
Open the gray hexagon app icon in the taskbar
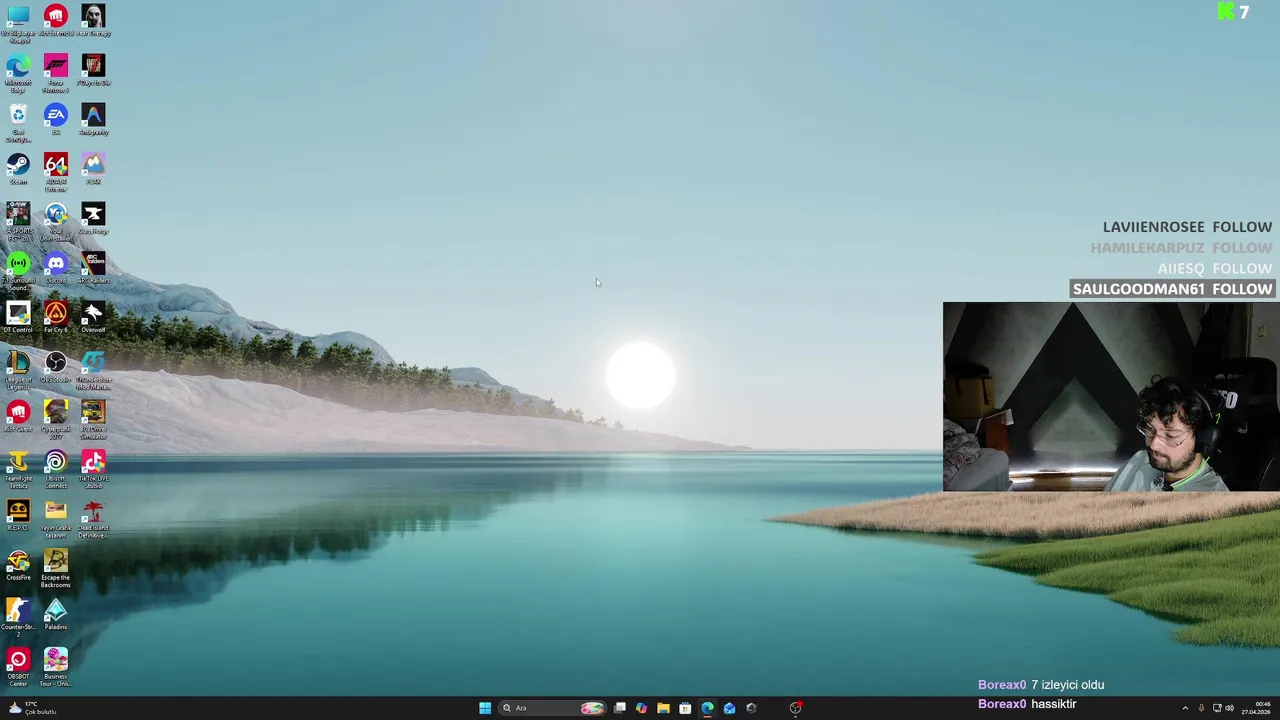751,708
